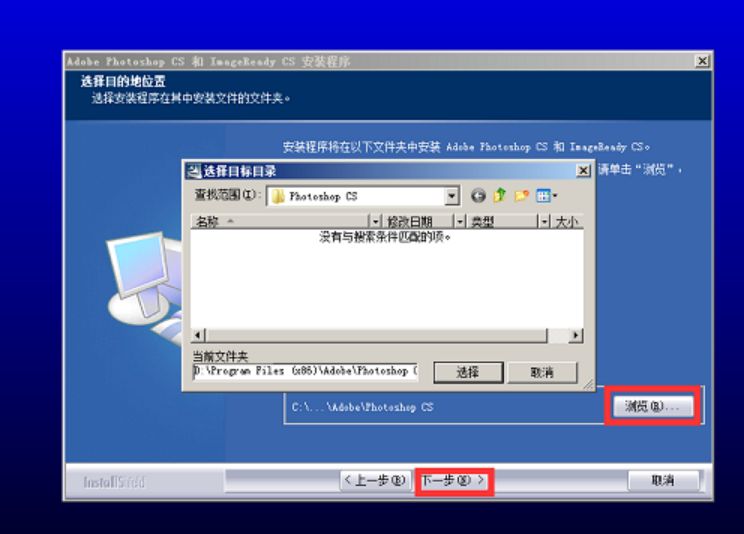Open the 修改日期 column filter dropdown
Viewport: 744px width, 534px height.
pyautogui.click(x=459, y=221)
